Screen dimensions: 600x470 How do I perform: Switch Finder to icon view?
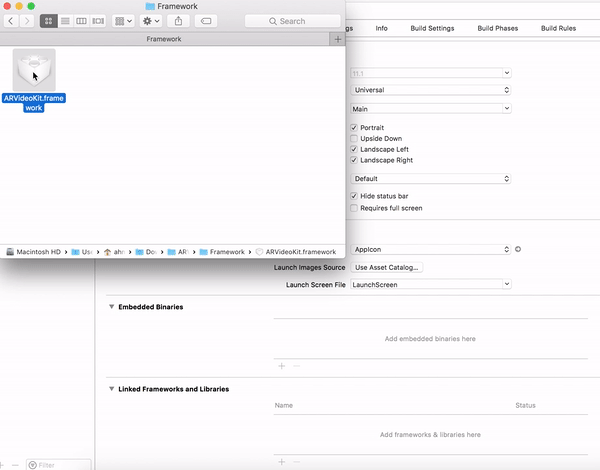[49, 21]
